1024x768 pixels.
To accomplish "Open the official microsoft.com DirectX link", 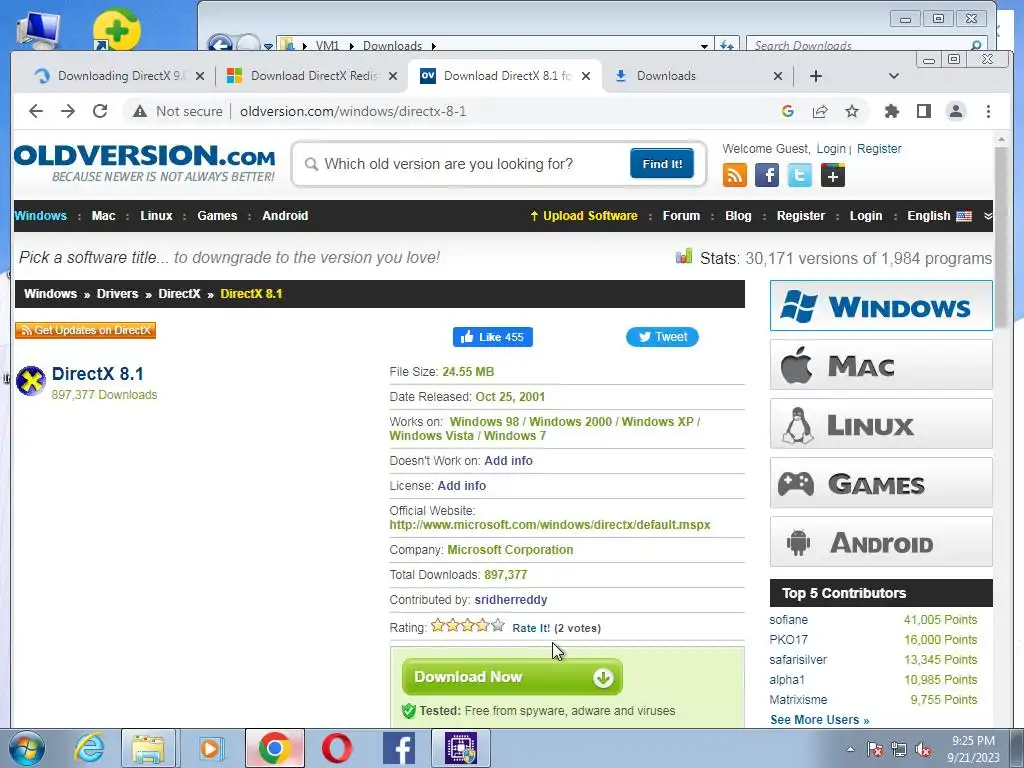I will pos(550,525).
